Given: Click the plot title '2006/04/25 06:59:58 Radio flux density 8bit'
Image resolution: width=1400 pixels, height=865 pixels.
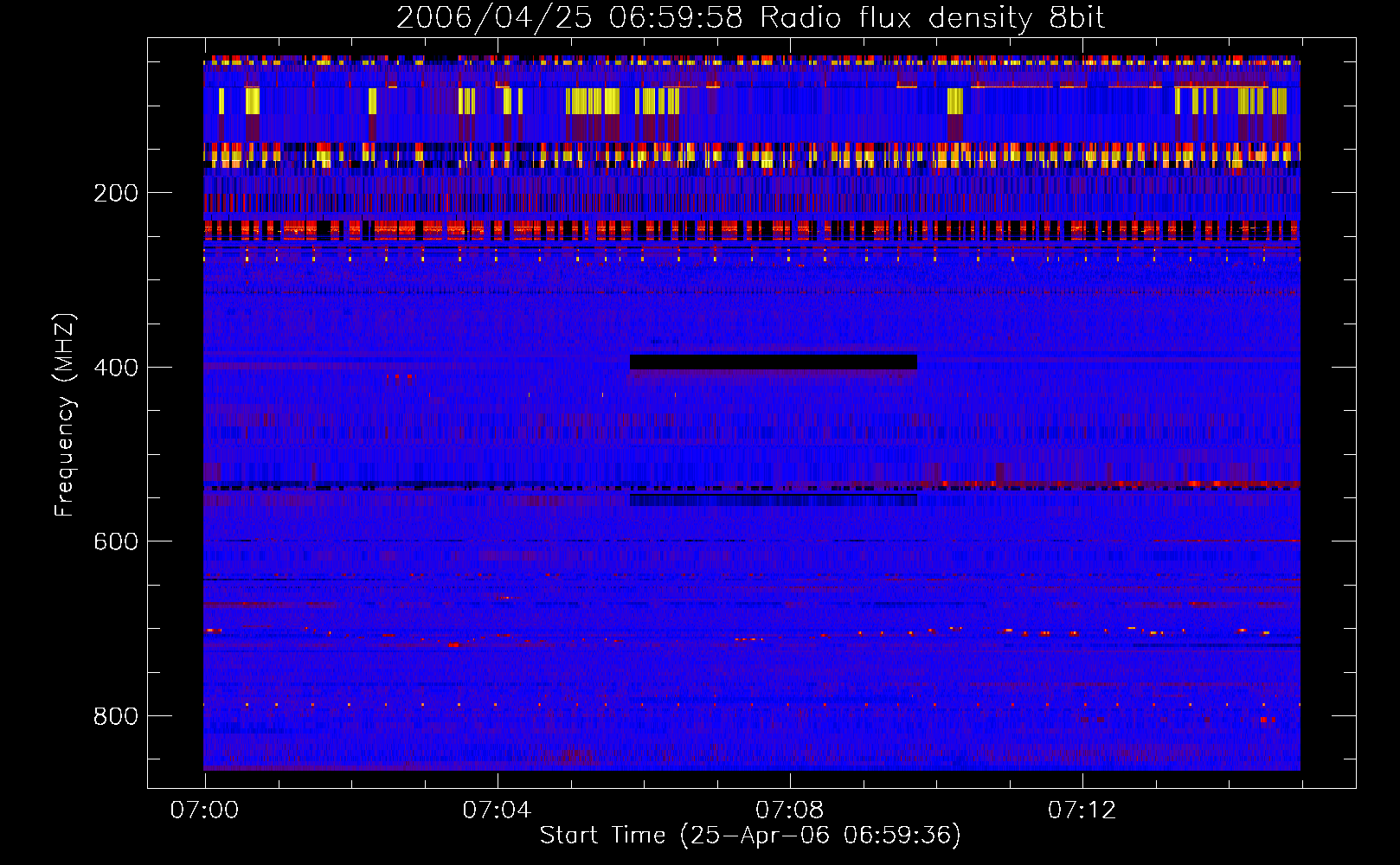Looking at the screenshot, I should 750,17.
